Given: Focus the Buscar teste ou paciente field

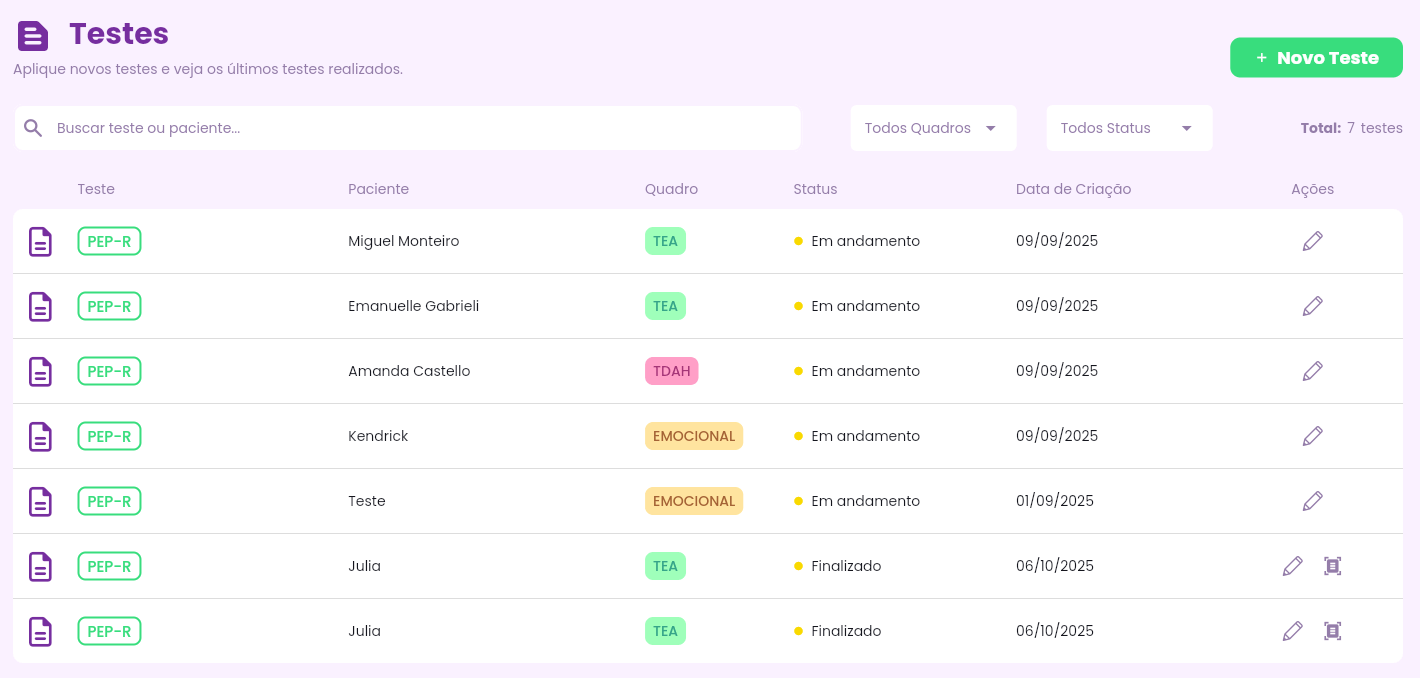Looking at the screenshot, I should (x=420, y=128).
